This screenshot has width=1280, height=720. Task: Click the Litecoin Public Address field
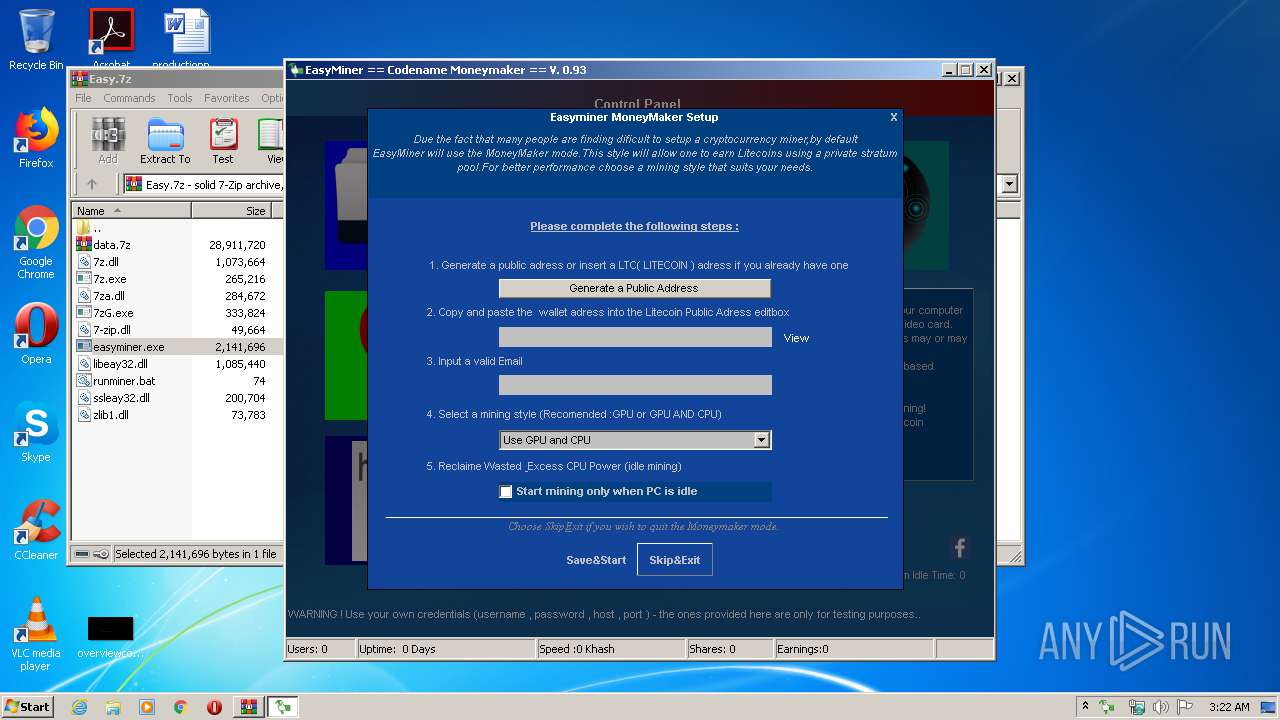pyautogui.click(x=635, y=337)
